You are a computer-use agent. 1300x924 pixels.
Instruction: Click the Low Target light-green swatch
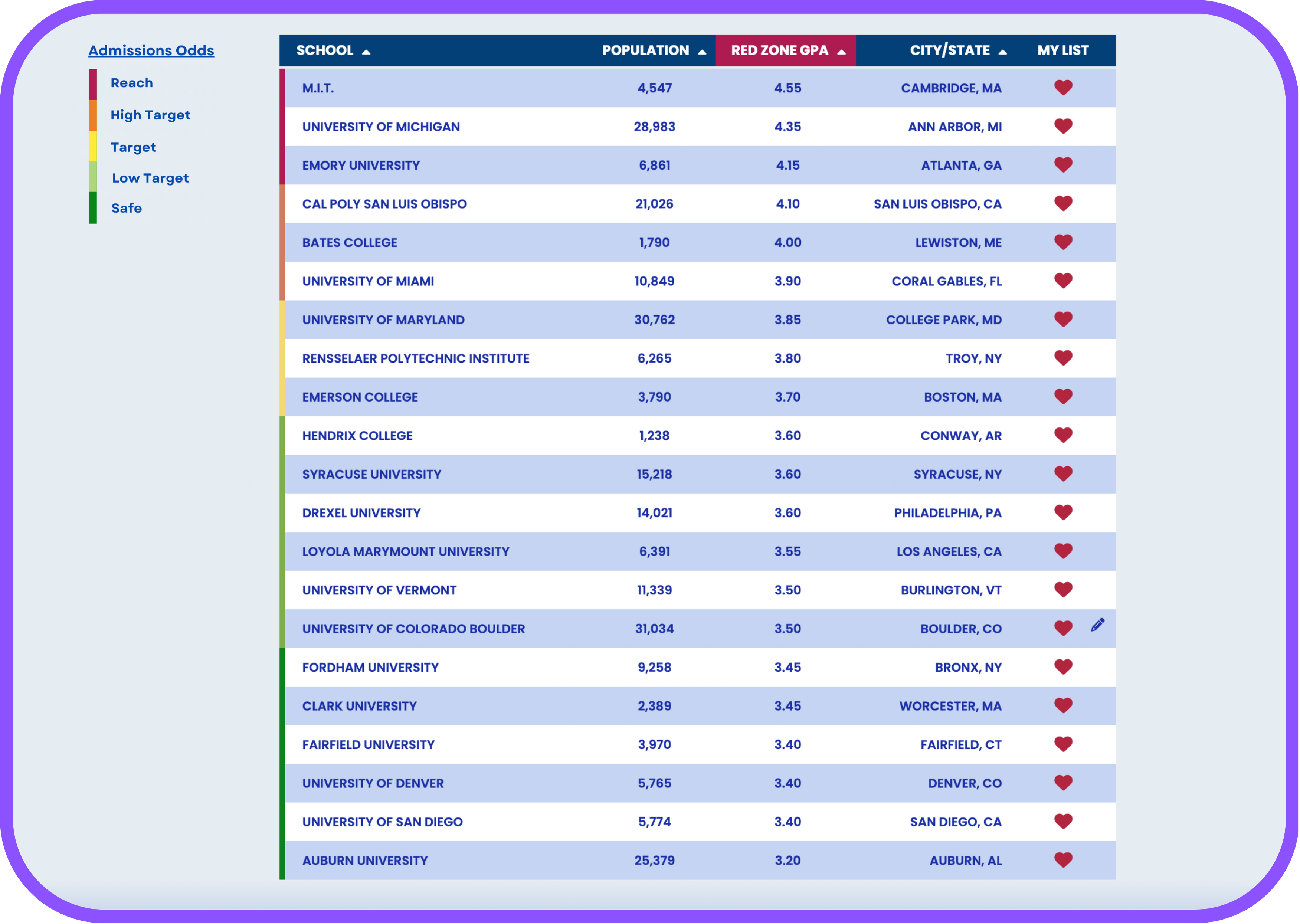pyautogui.click(x=93, y=177)
